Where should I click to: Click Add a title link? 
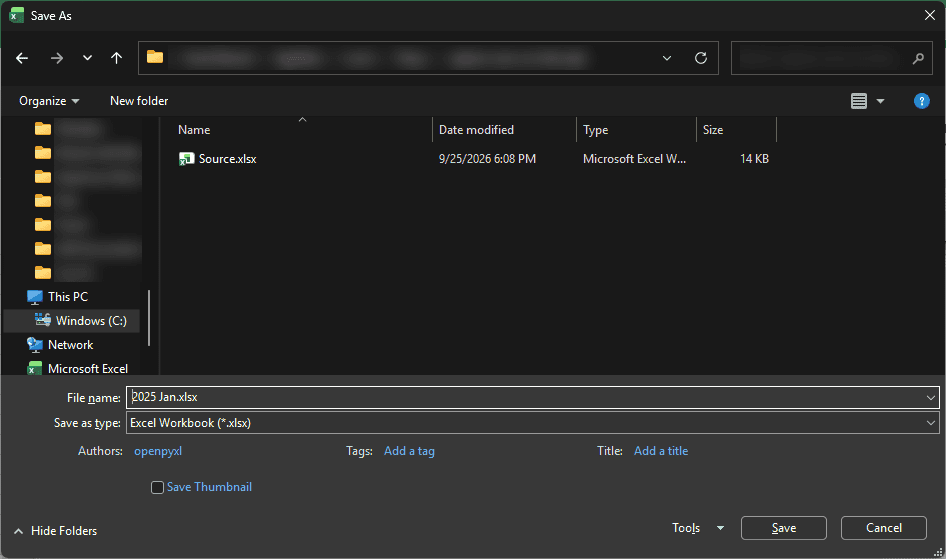coord(661,451)
